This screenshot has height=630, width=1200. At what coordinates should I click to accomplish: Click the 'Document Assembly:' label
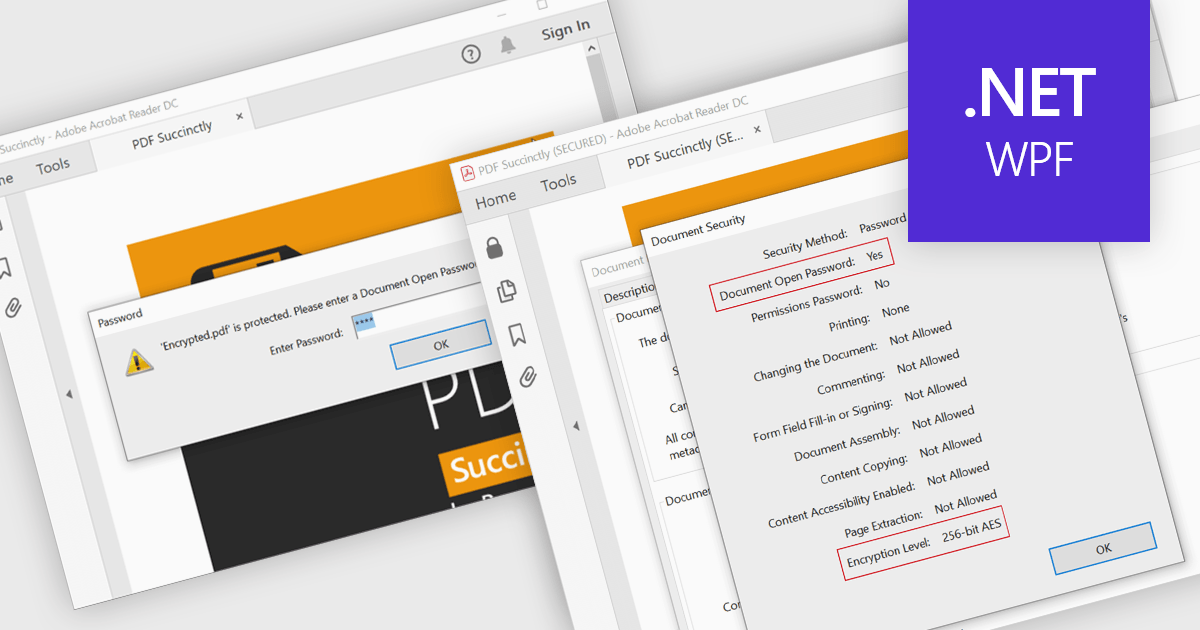pos(848,445)
